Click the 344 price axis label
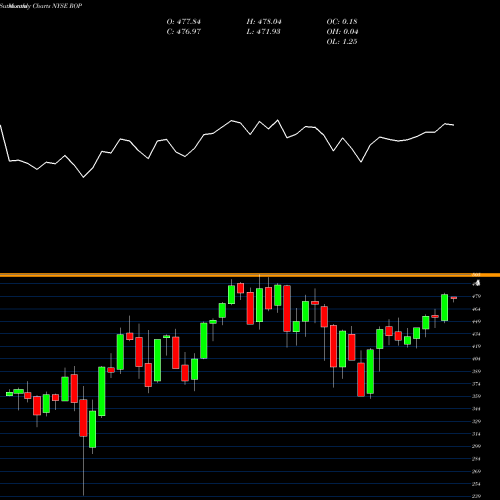Screen dimensions: 500x500 pos(476,409)
